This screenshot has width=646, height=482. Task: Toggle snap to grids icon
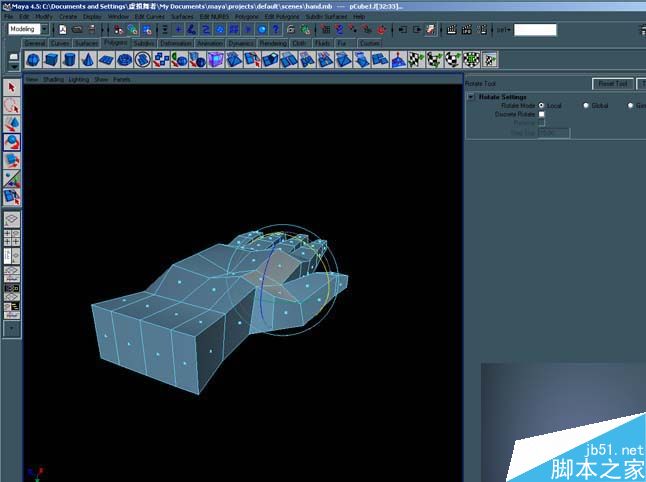pos(325,29)
